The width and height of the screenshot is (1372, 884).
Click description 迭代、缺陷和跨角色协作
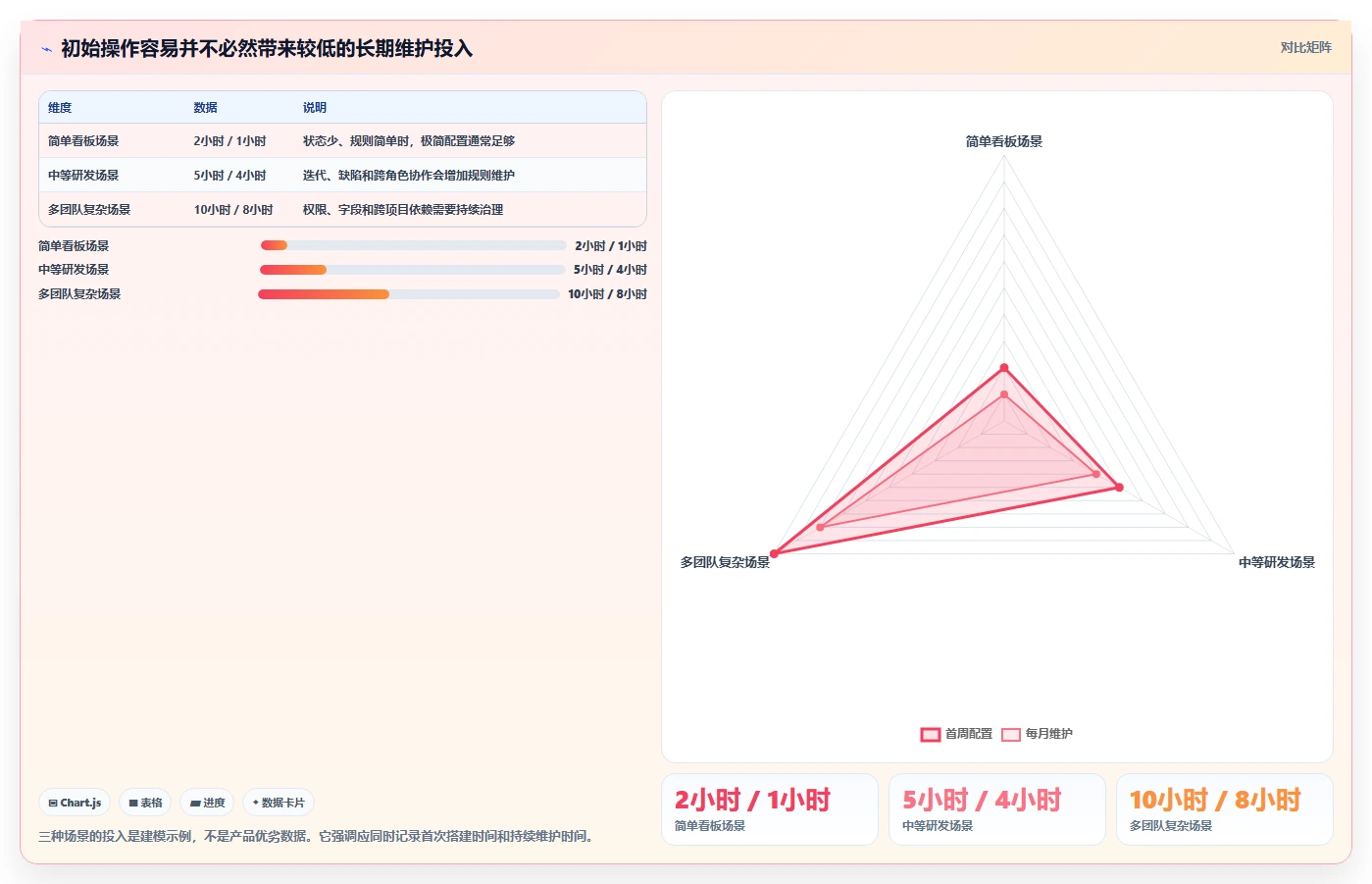(408, 176)
